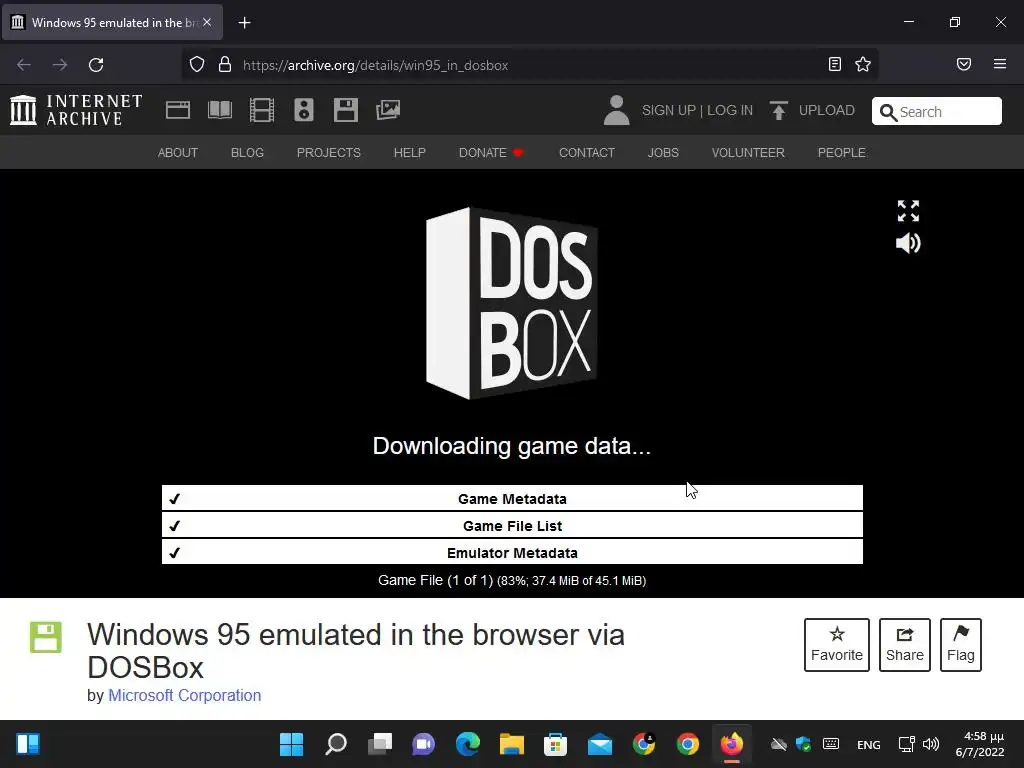
Task: Go back to previous page
Action: tap(24, 65)
